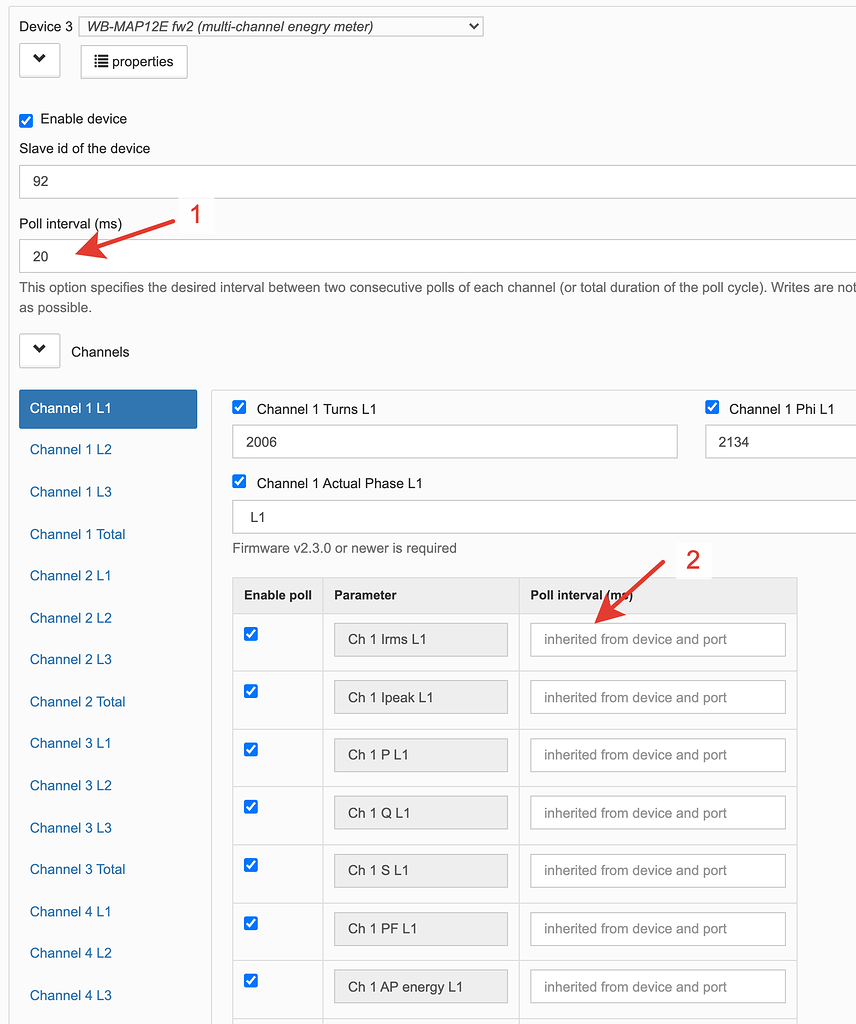The width and height of the screenshot is (856, 1024).
Task: Switch to Channel 1 Total tab
Action: tap(78, 534)
